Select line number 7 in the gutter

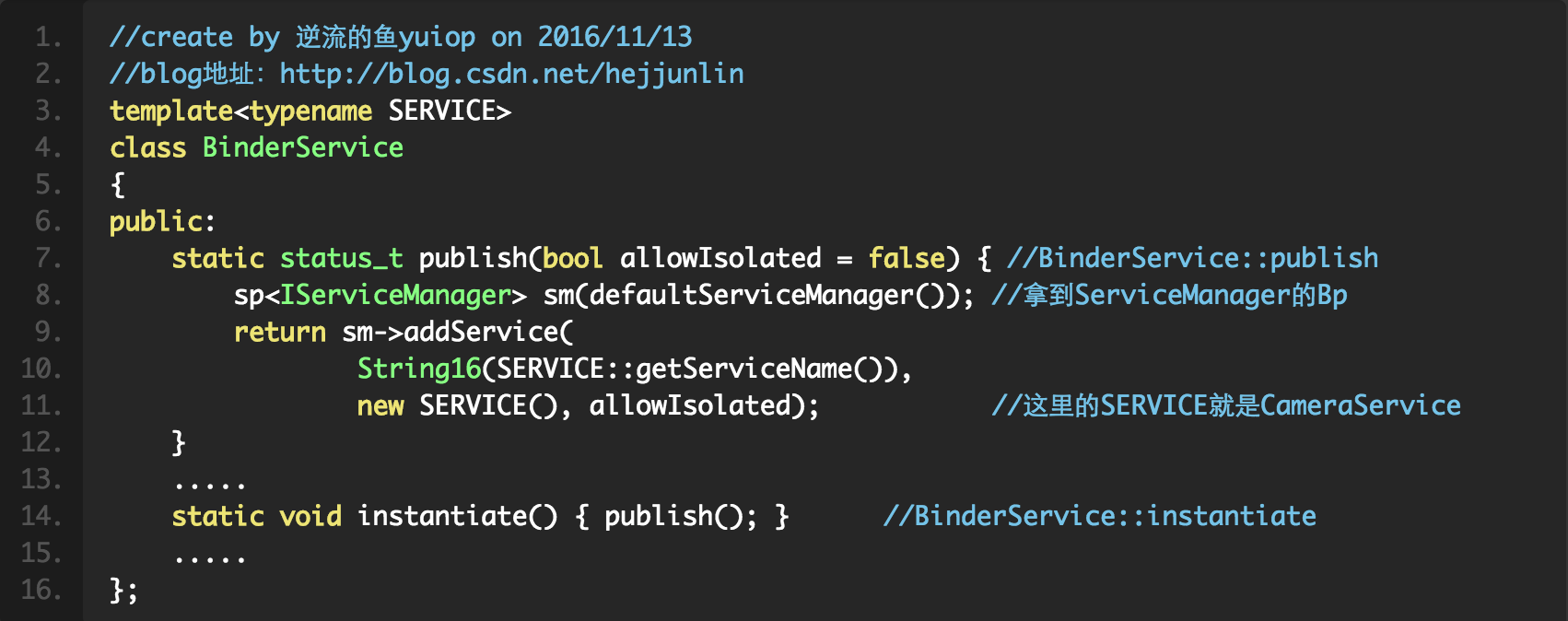tap(48, 258)
